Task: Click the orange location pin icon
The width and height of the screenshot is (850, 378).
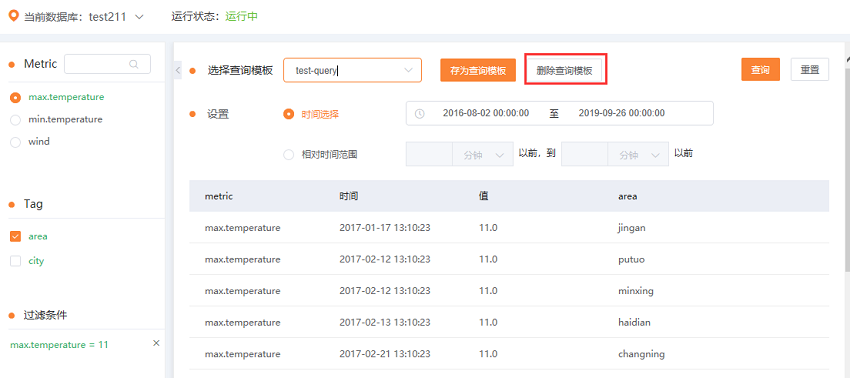Action: pos(14,15)
